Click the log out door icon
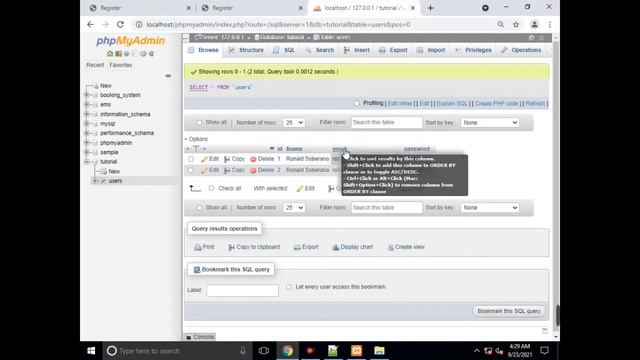 point(118,53)
